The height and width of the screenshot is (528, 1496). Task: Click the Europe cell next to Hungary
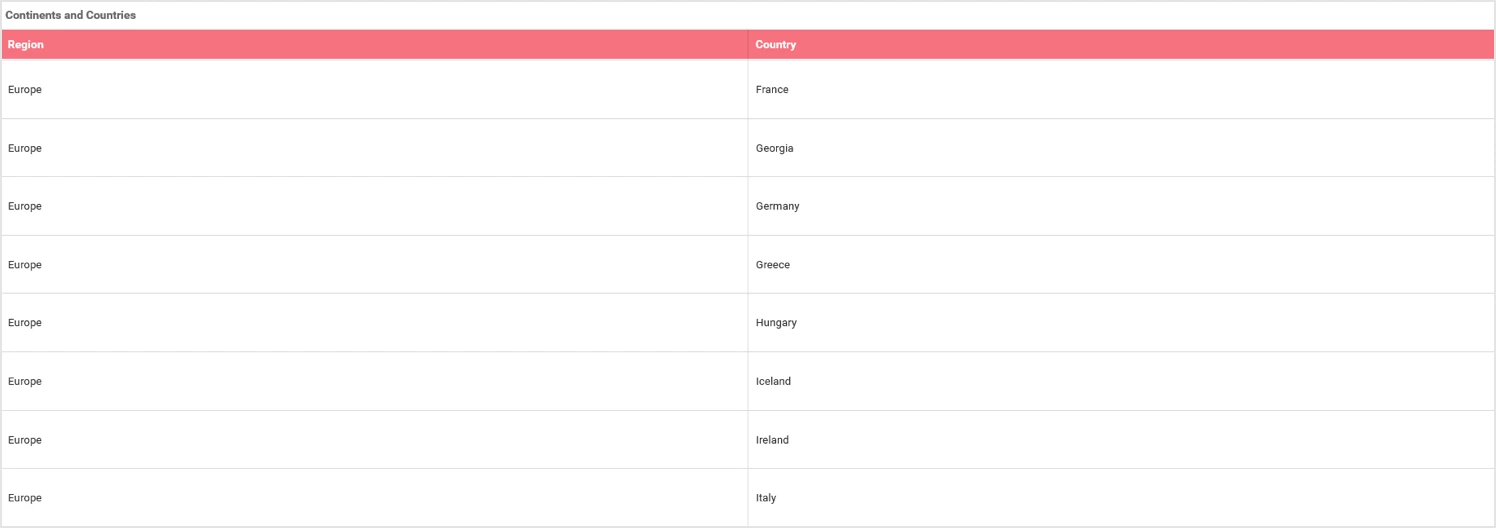pos(25,323)
